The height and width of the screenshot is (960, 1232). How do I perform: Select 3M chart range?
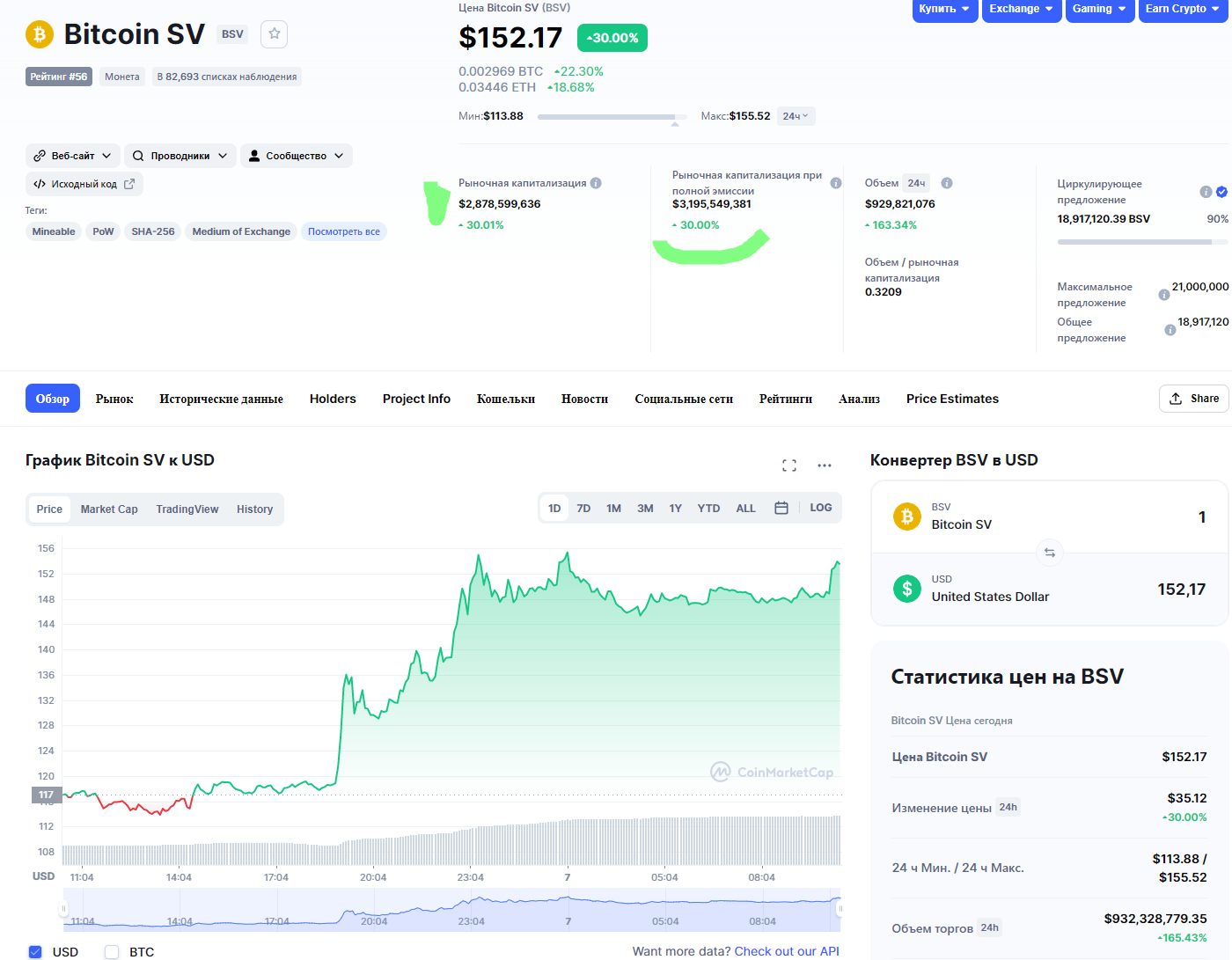[x=645, y=509]
